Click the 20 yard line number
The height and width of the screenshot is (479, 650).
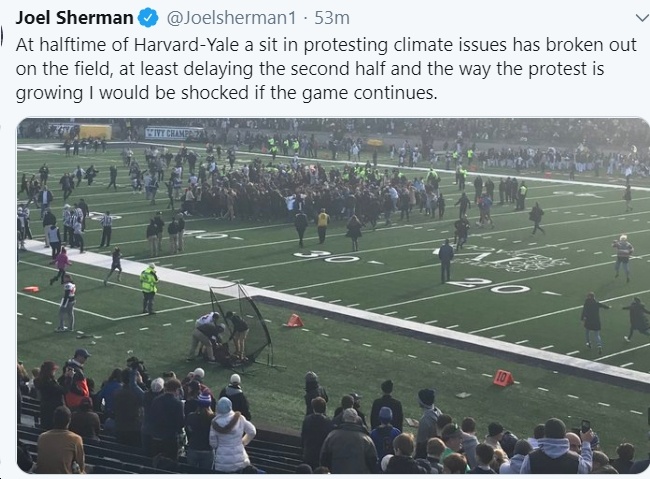point(489,285)
